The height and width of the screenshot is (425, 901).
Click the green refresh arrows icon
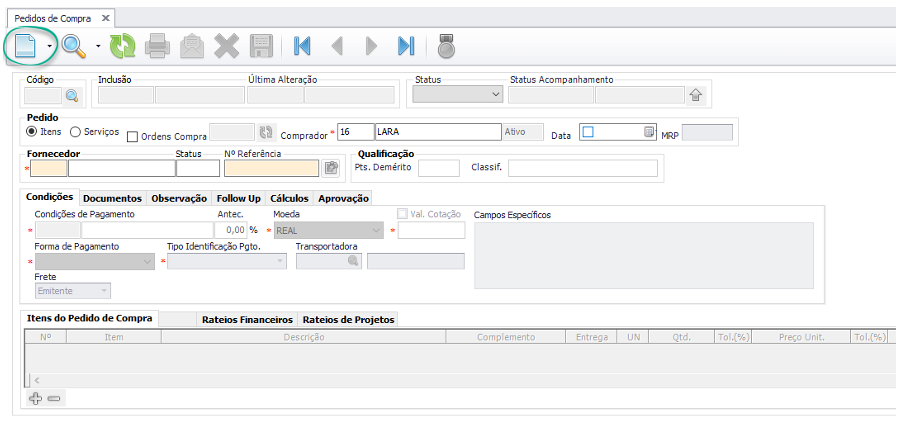point(122,45)
